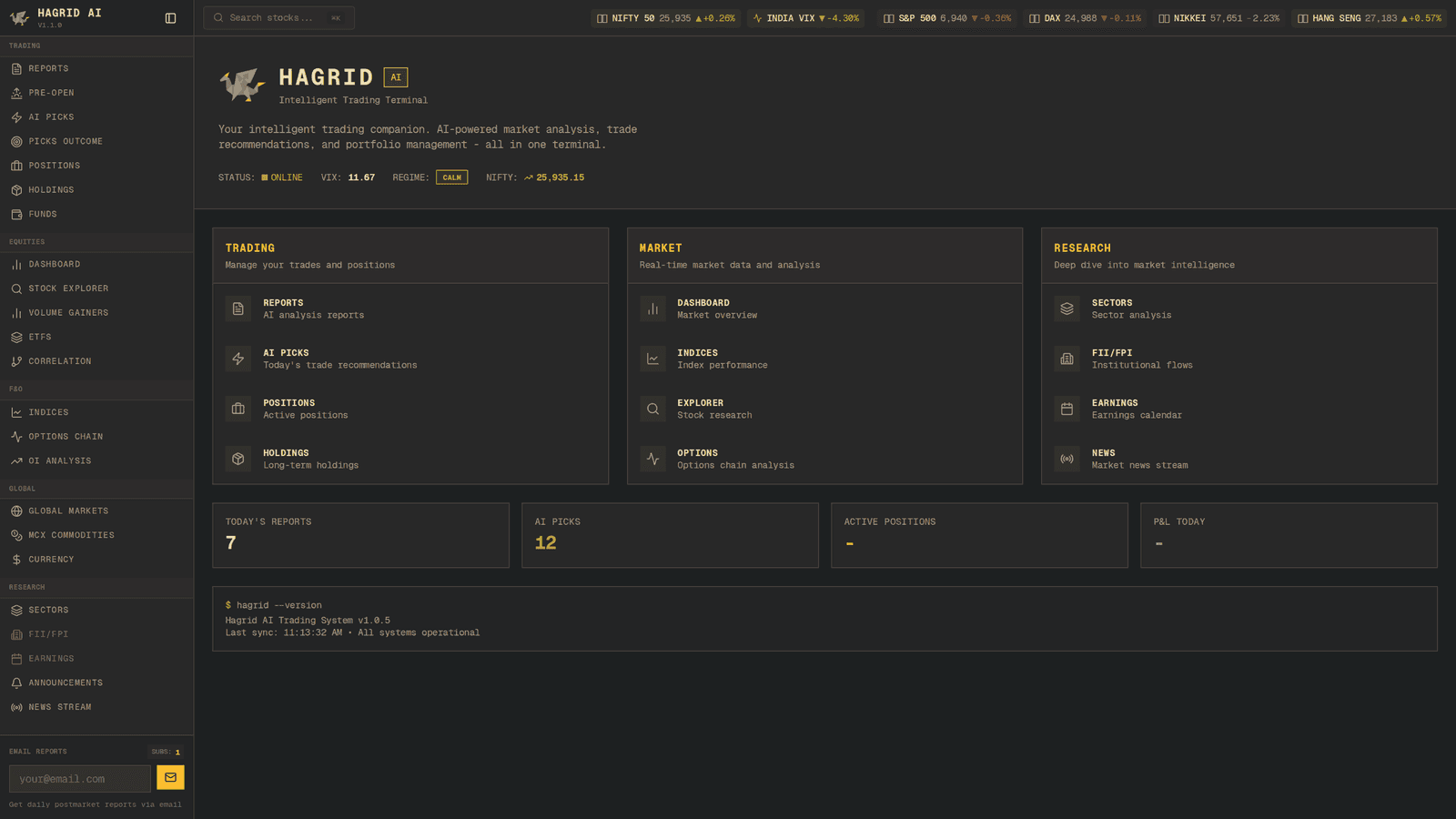Click the AI Picks stat card showing 12
The image size is (1456, 819).
click(670, 535)
